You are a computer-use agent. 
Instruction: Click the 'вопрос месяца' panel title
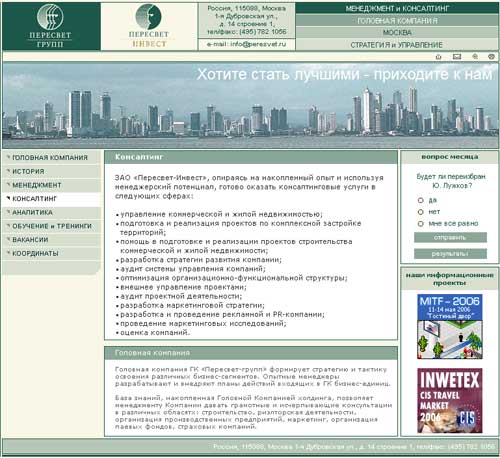coord(450,157)
